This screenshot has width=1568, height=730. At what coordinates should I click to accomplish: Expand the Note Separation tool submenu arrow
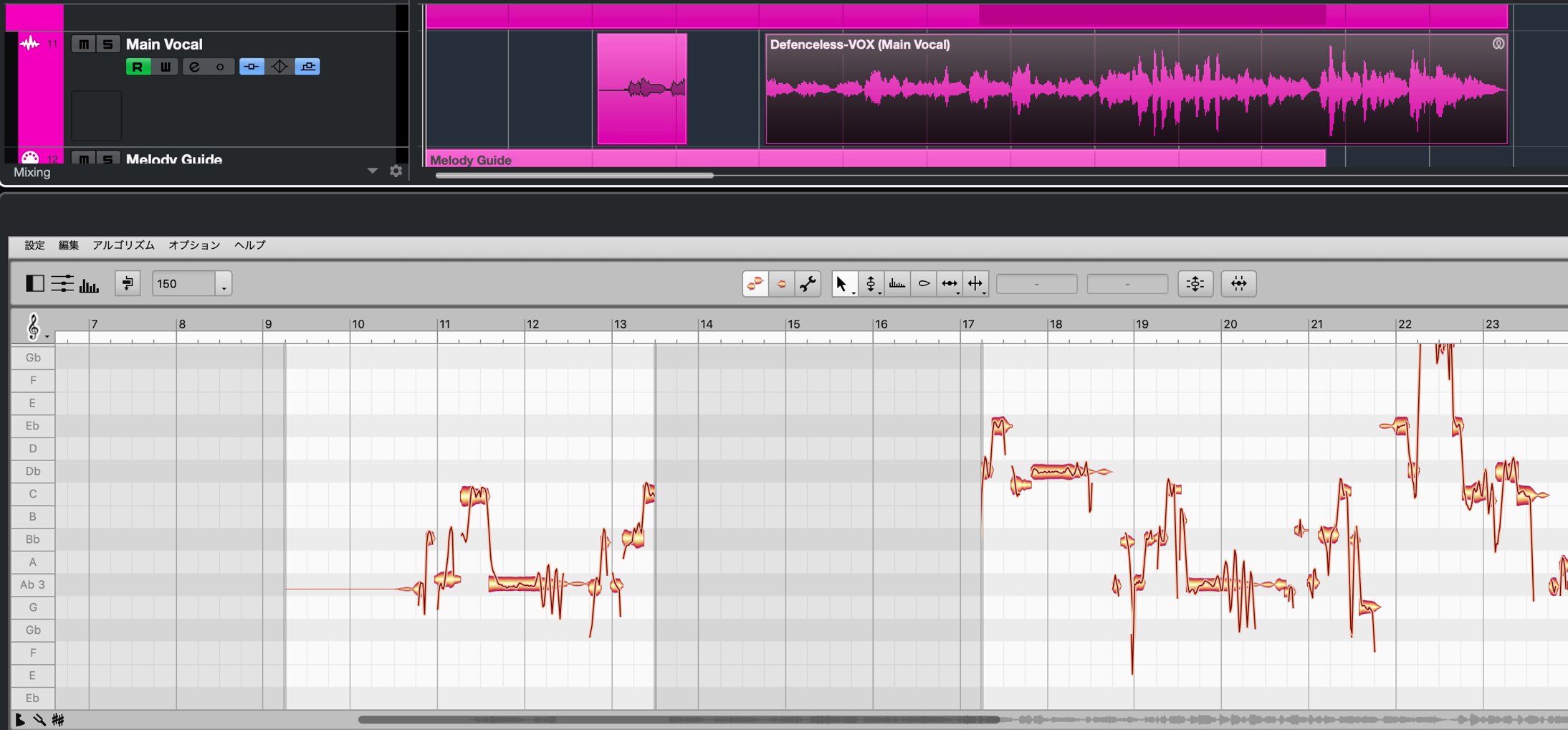[985, 293]
